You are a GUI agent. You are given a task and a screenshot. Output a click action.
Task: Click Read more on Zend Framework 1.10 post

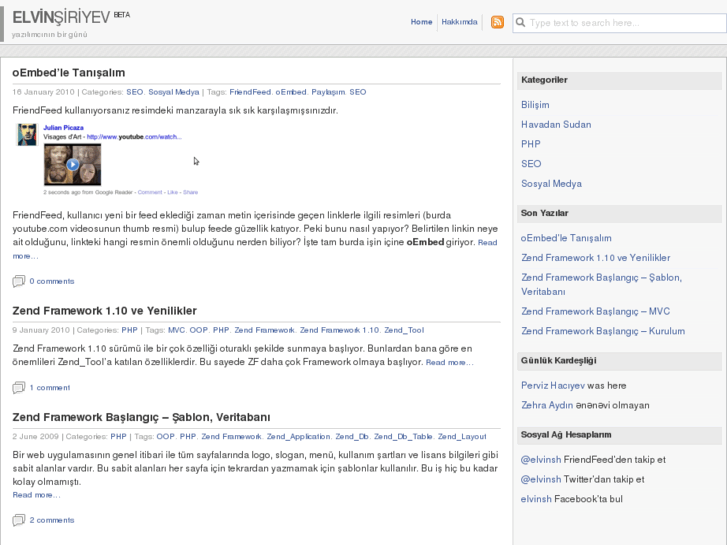point(449,362)
